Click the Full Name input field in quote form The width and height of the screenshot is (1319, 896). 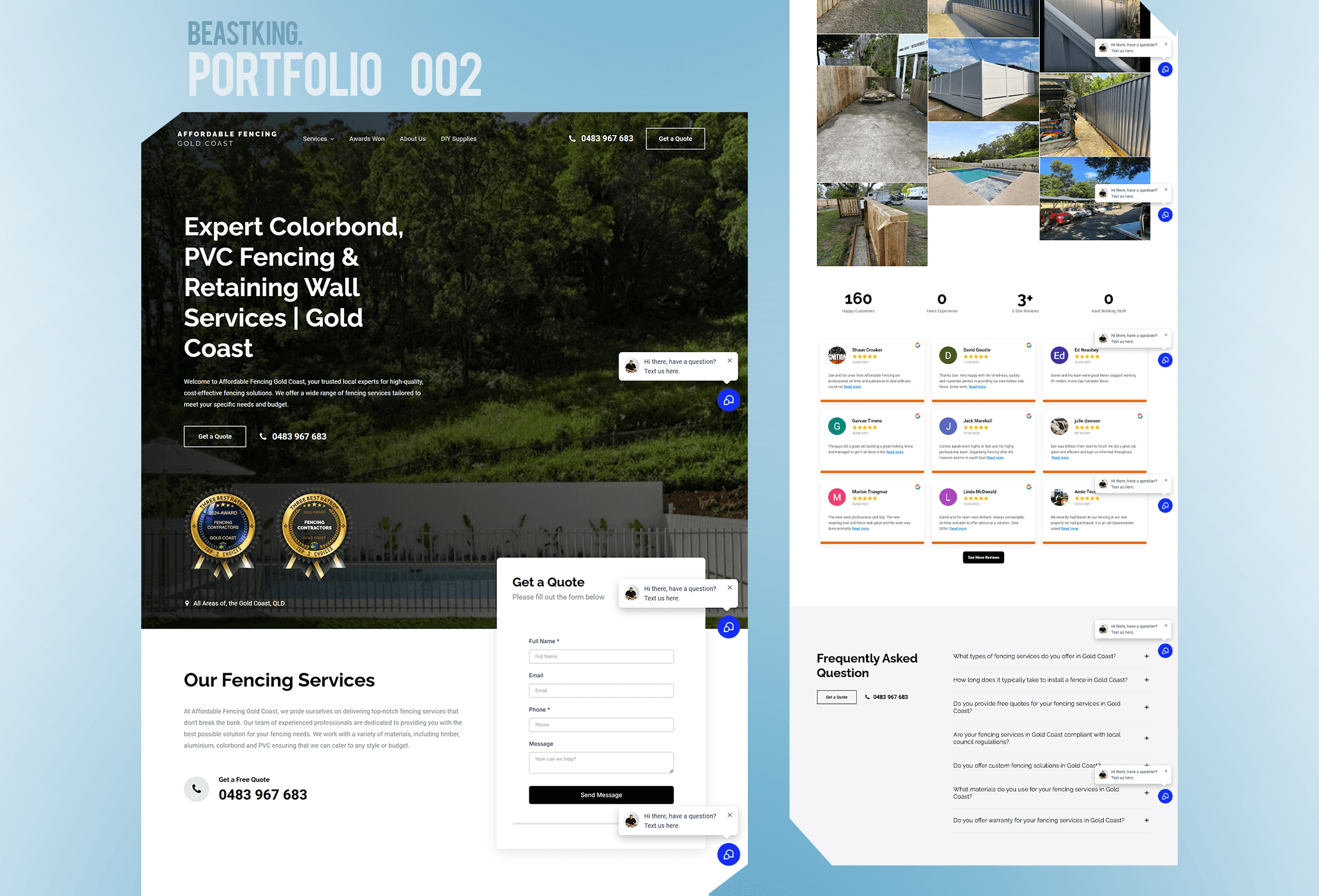(601, 656)
